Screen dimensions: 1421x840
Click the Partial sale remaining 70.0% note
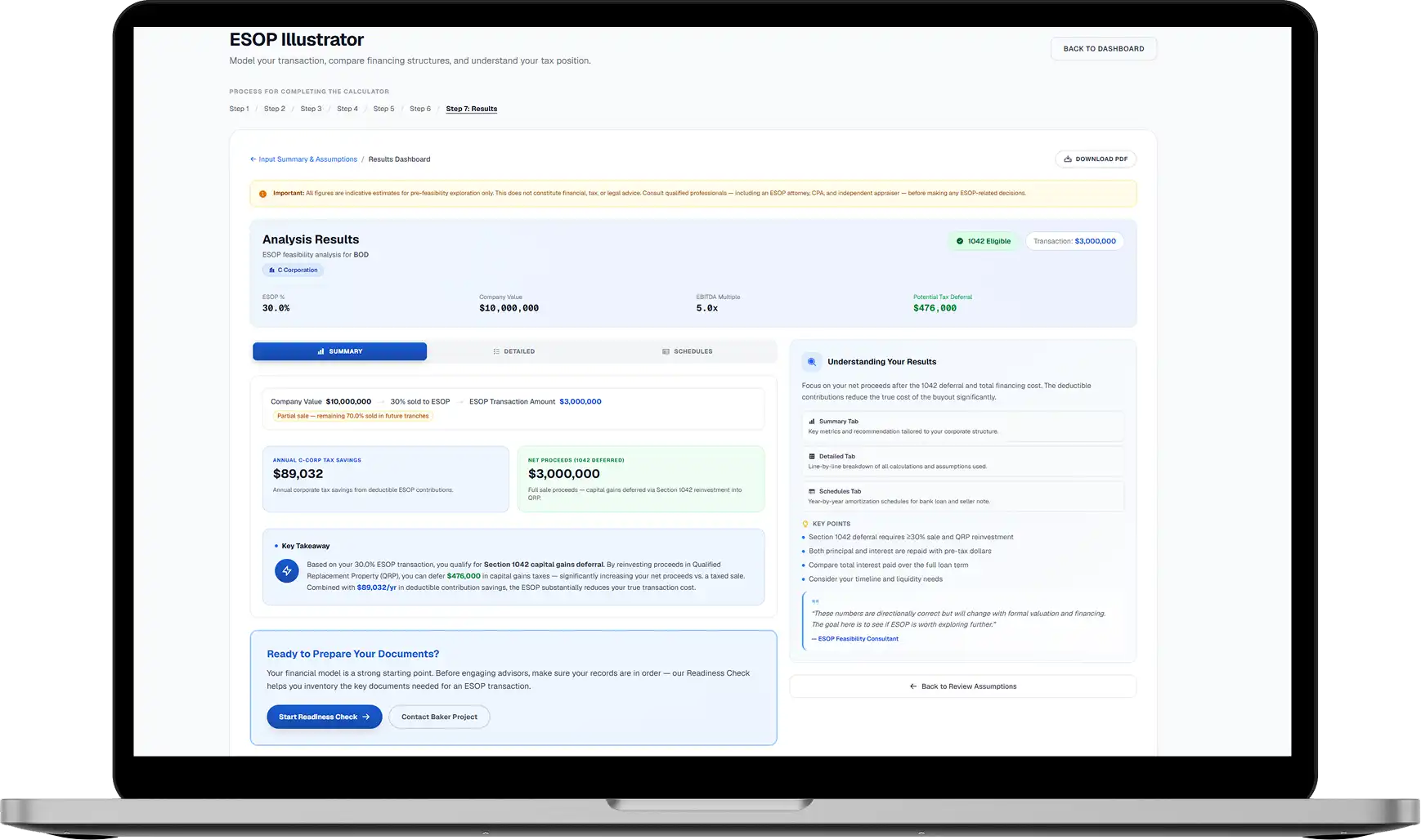352,416
